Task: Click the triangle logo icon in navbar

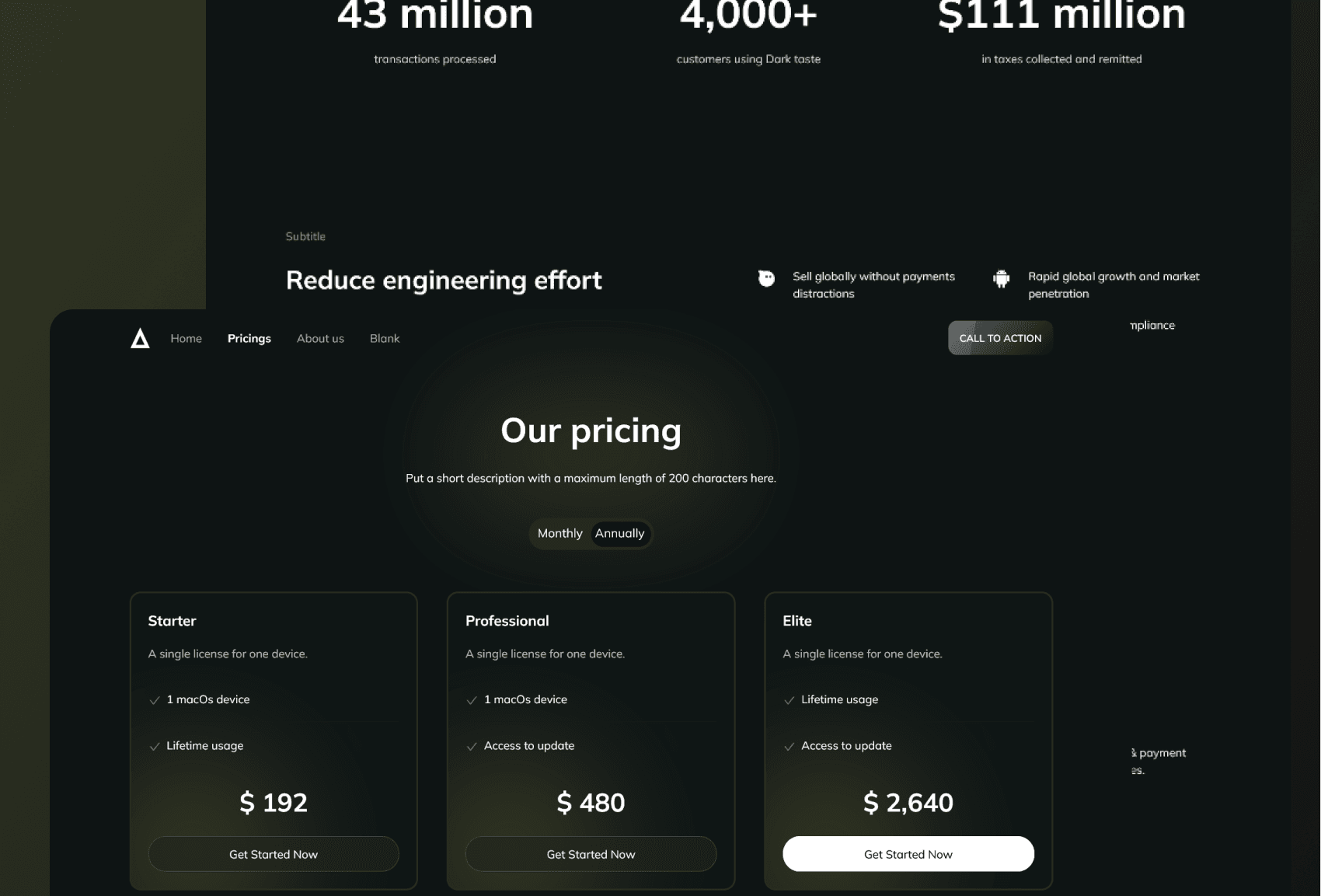Action: point(140,339)
